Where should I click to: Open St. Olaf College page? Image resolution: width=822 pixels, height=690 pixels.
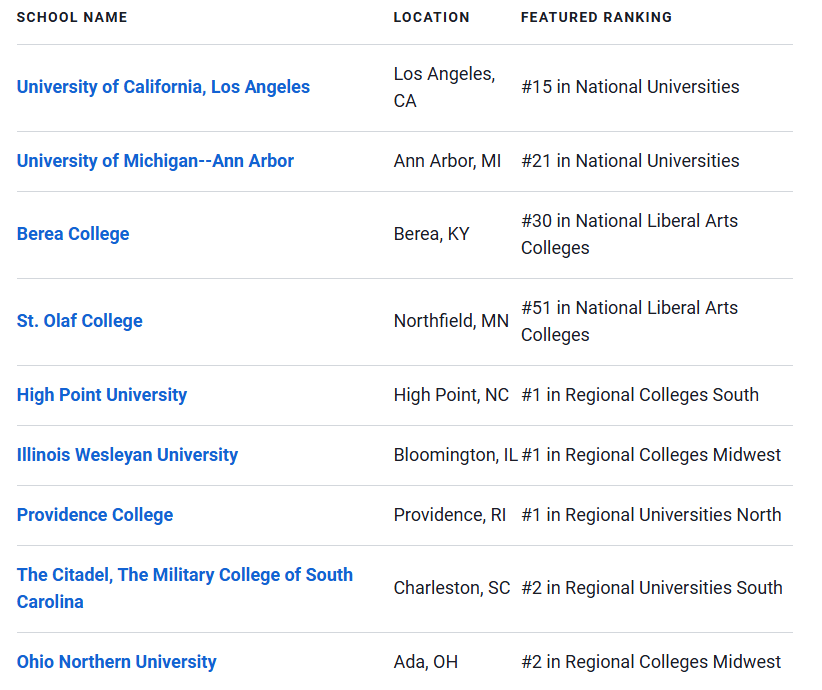point(80,321)
